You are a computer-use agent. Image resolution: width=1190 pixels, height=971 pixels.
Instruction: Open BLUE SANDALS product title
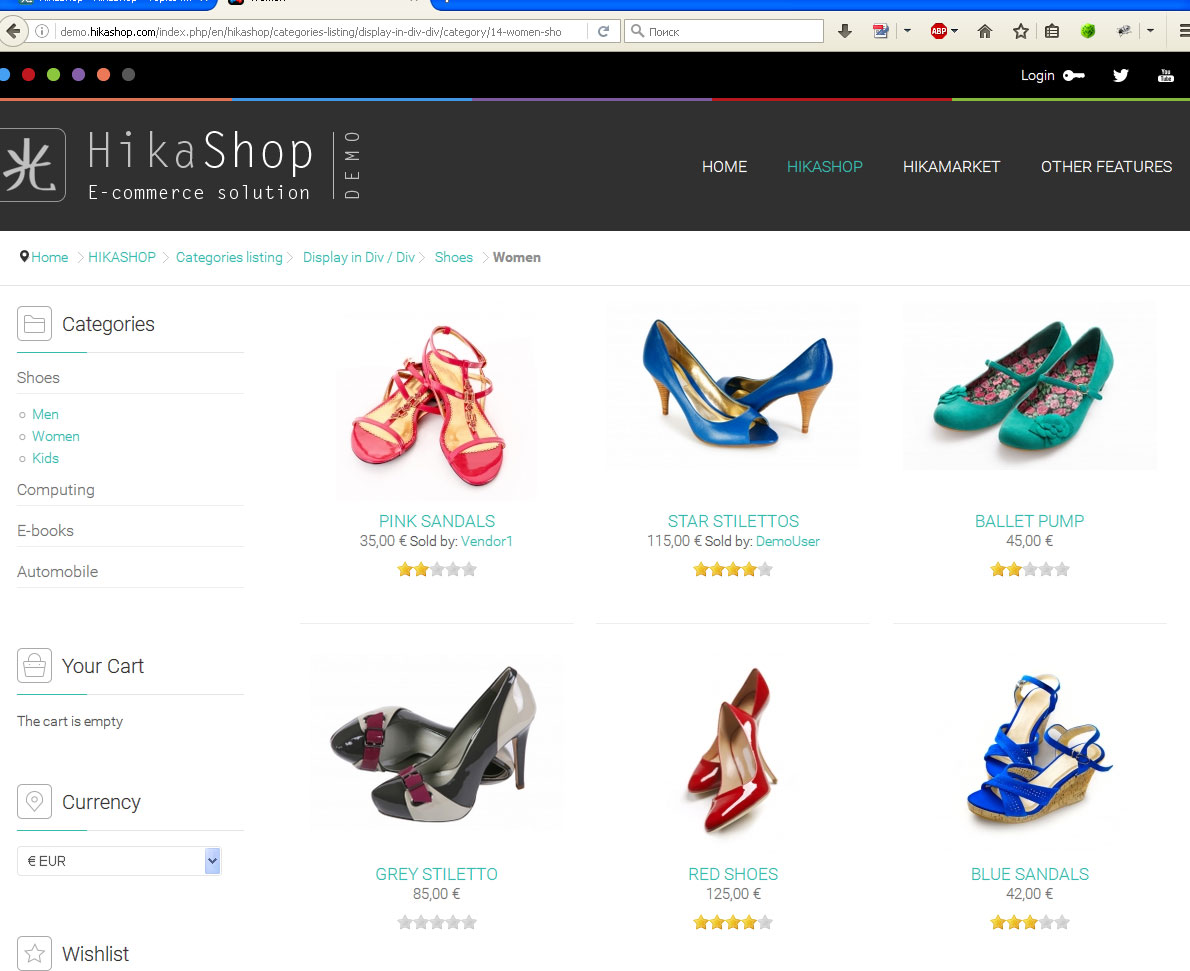[1030, 874]
